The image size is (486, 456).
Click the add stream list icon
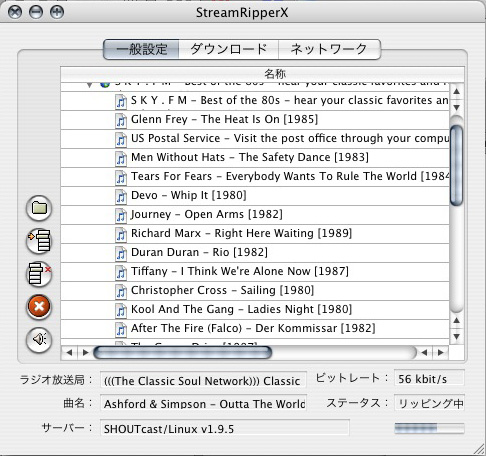point(39,241)
